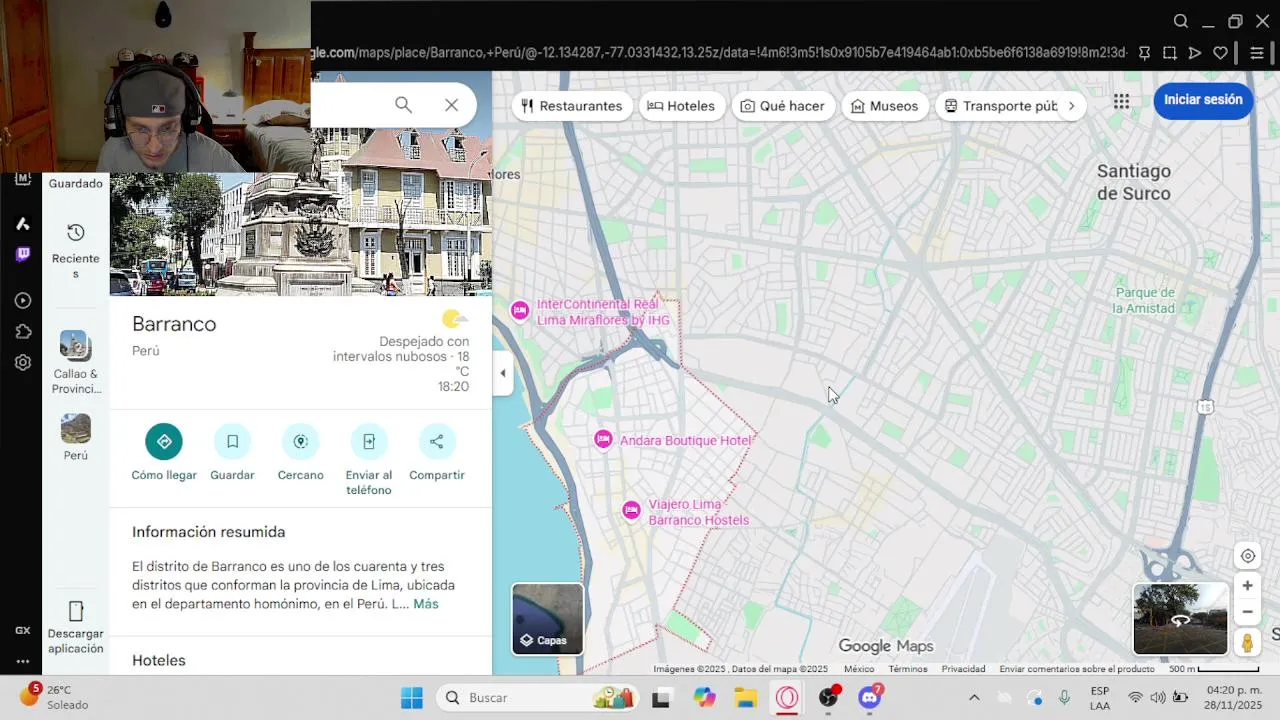
Task: Open the browser's easy setup sliders icon
Action: [x=1257, y=53]
